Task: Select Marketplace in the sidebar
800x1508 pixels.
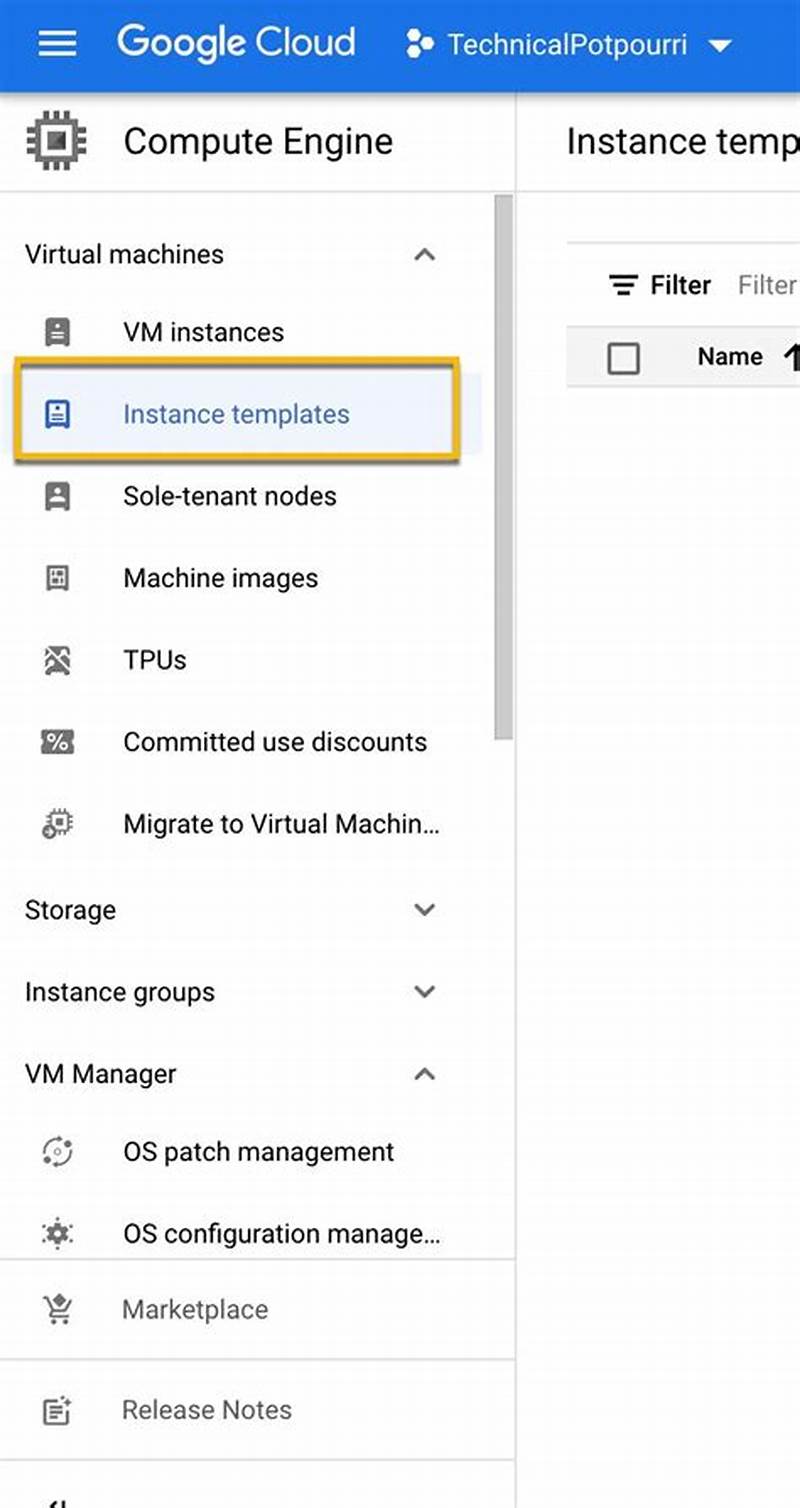Action: 194,1309
